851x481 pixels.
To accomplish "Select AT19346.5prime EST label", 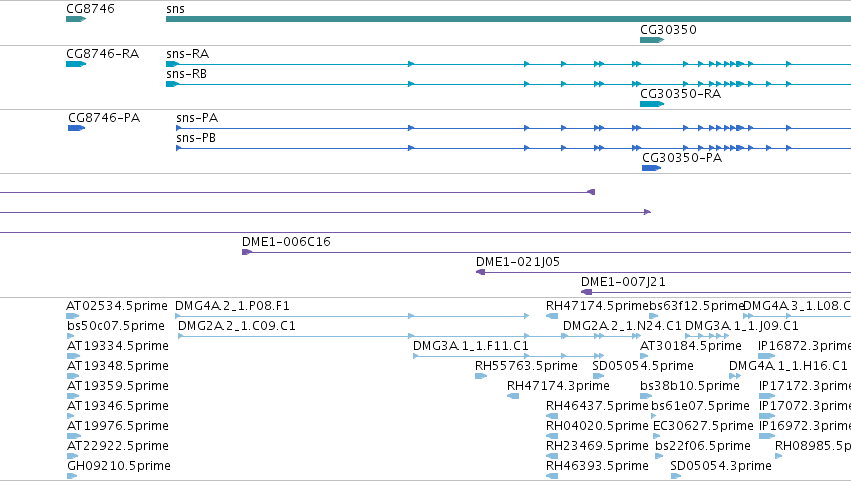I will click(118, 406).
